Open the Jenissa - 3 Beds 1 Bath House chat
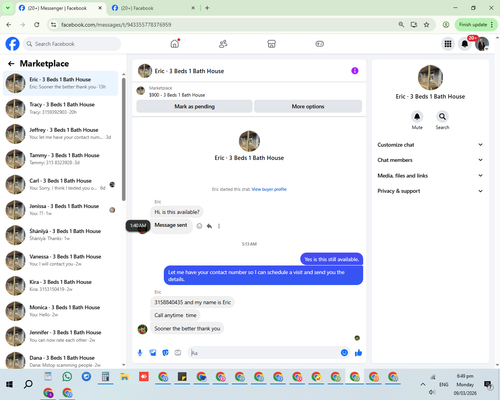 coord(61,210)
